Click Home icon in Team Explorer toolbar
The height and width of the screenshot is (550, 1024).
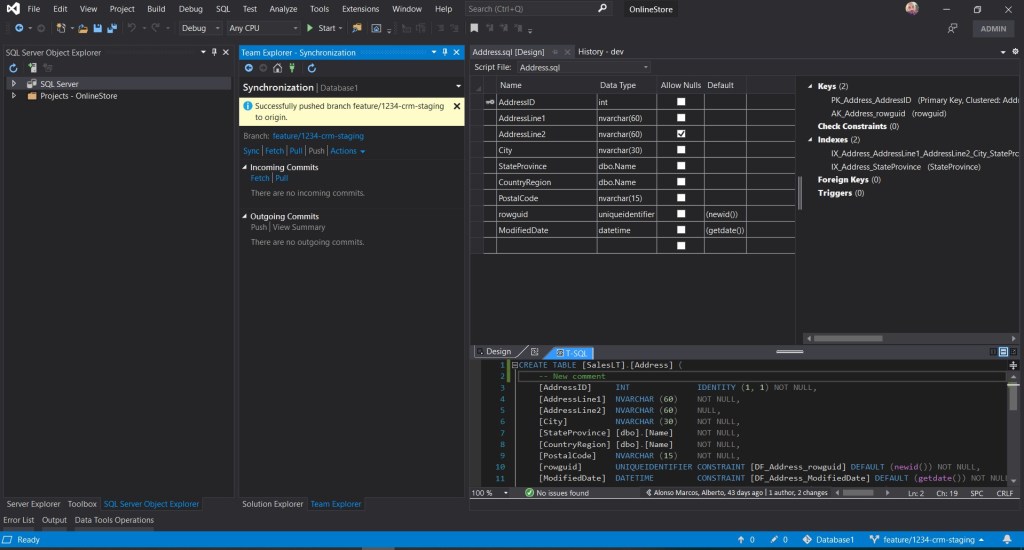(277, 68)
